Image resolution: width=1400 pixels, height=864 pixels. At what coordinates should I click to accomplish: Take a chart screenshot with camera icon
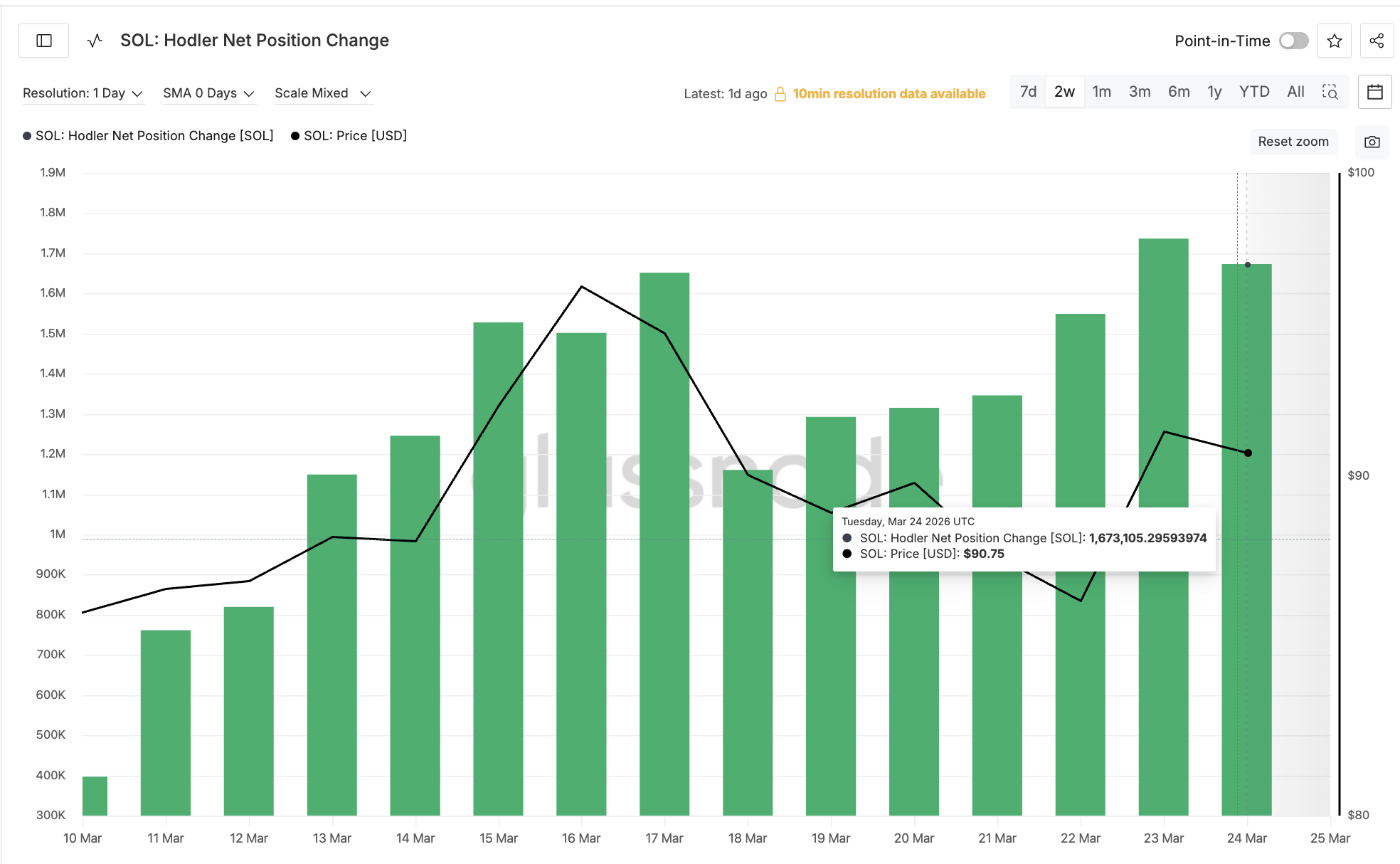1372,142
